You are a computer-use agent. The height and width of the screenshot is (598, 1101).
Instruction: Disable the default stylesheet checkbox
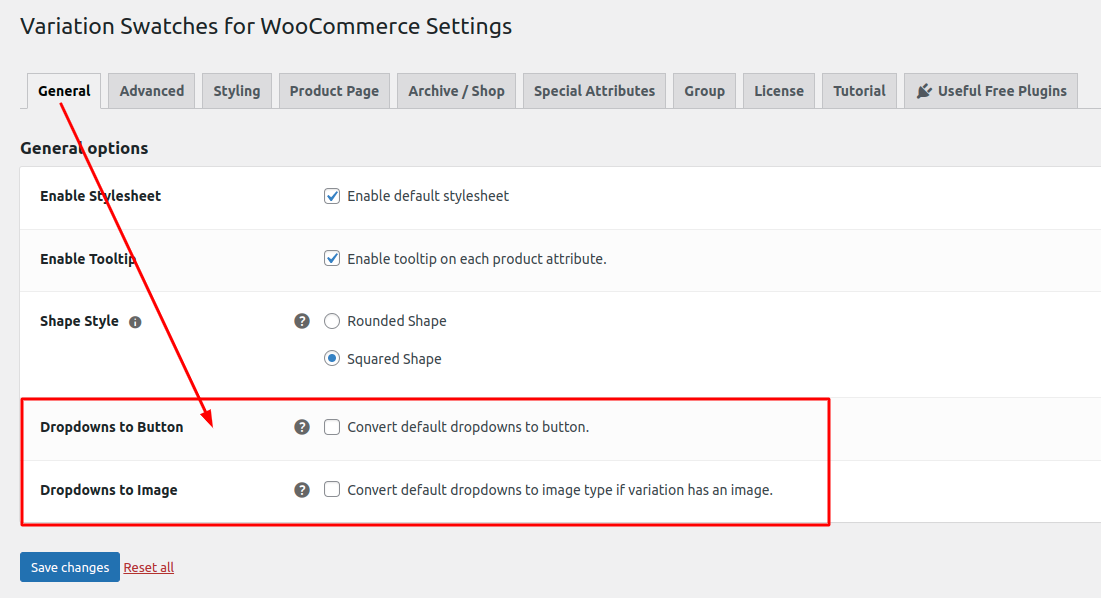coord(332,196)
